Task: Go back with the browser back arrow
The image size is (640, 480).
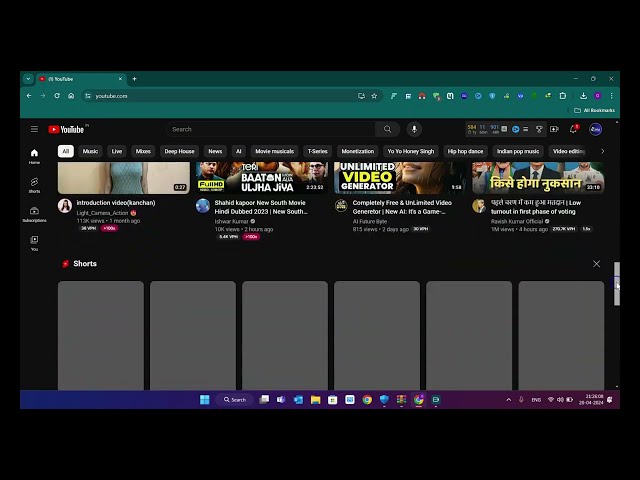Action: point(29,96)
